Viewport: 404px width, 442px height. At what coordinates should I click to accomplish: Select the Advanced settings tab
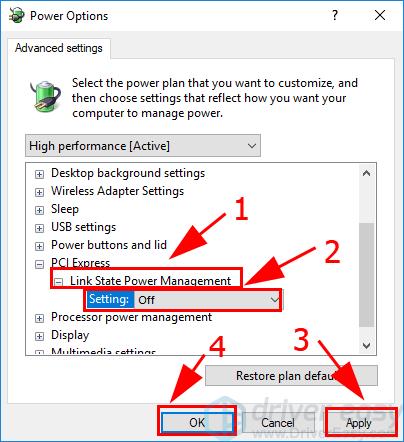click(59, 48)
